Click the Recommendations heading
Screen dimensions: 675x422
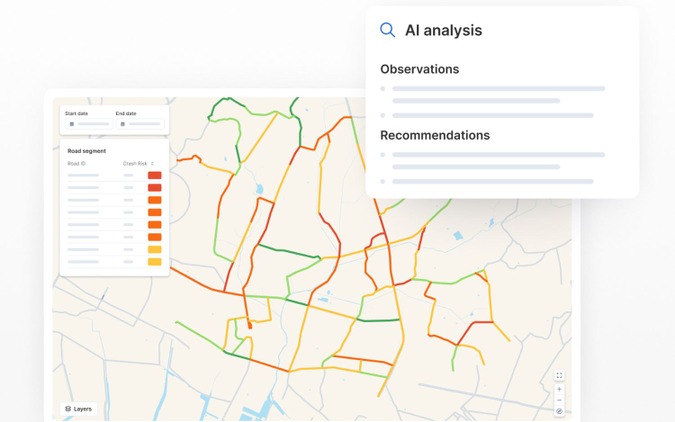(x=435, y=135)
